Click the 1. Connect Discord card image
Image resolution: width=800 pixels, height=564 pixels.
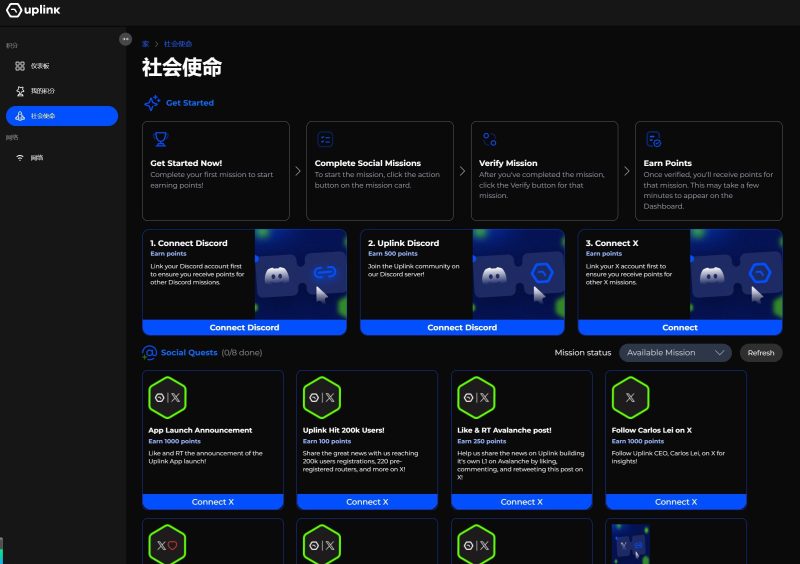pyautogui.click(x=301, y=275)
